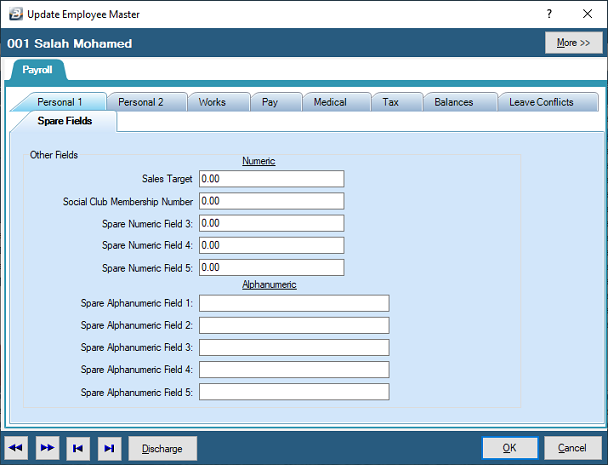Click the Alphanumeric section heading

click(269, 285)
